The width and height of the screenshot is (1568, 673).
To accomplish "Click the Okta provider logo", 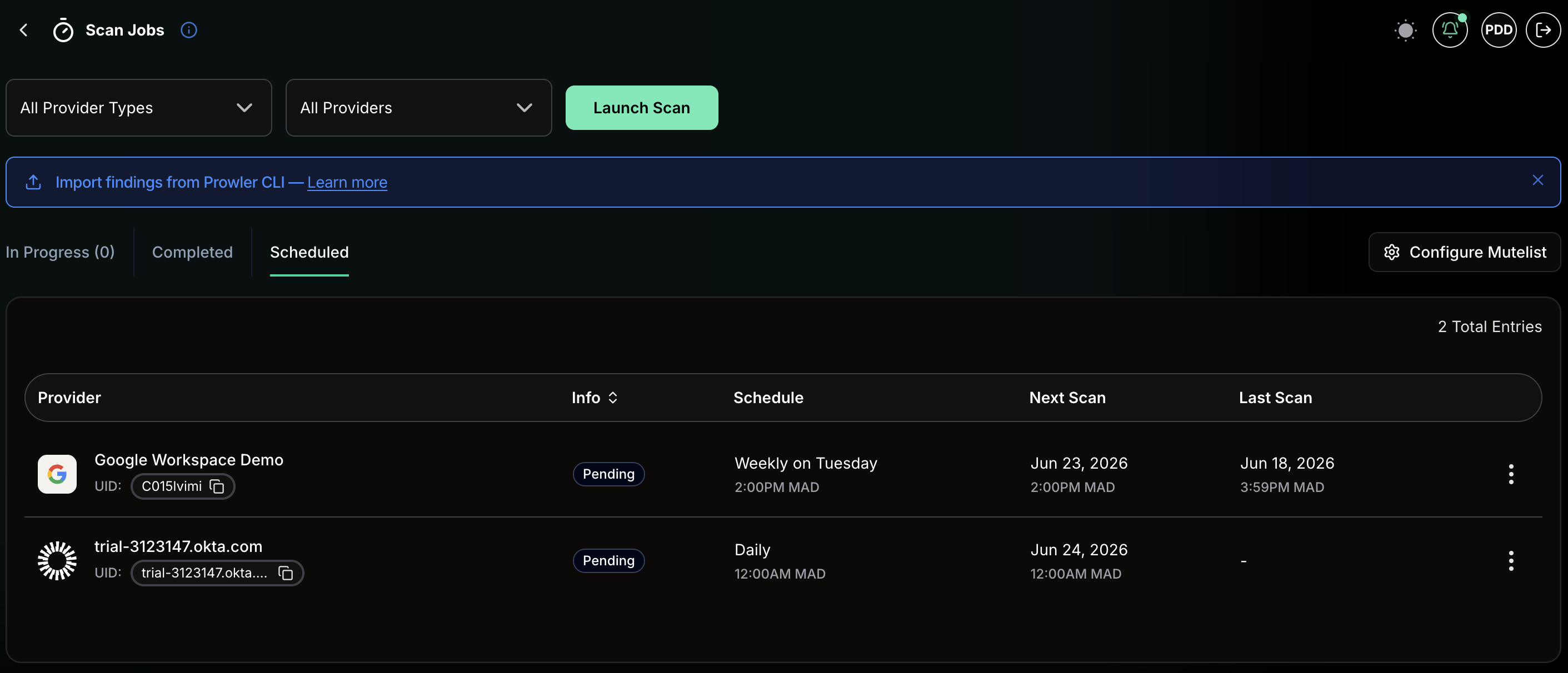I will [x=57, y=560].
